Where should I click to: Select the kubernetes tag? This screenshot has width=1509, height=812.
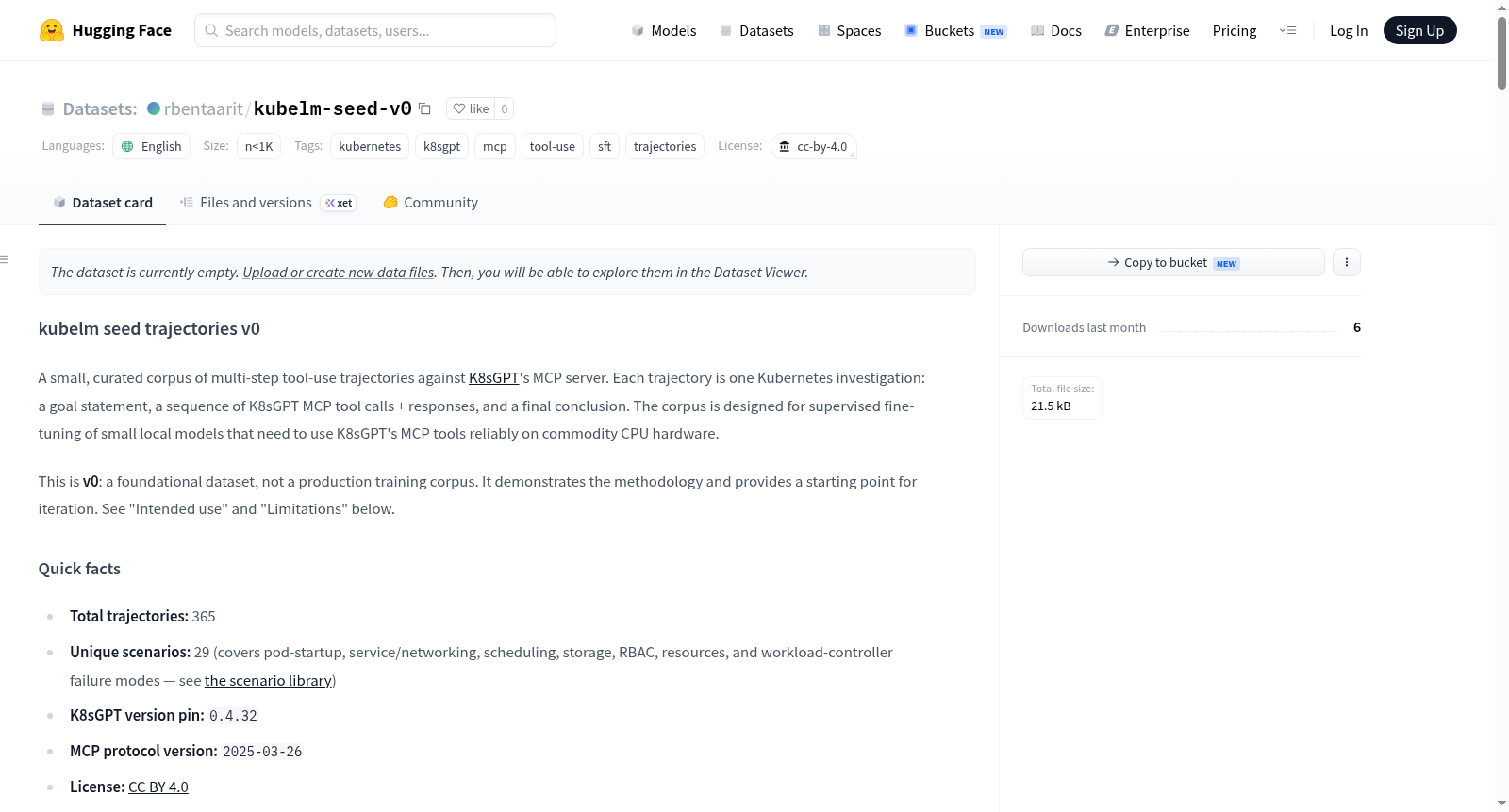tap(370, 146)
